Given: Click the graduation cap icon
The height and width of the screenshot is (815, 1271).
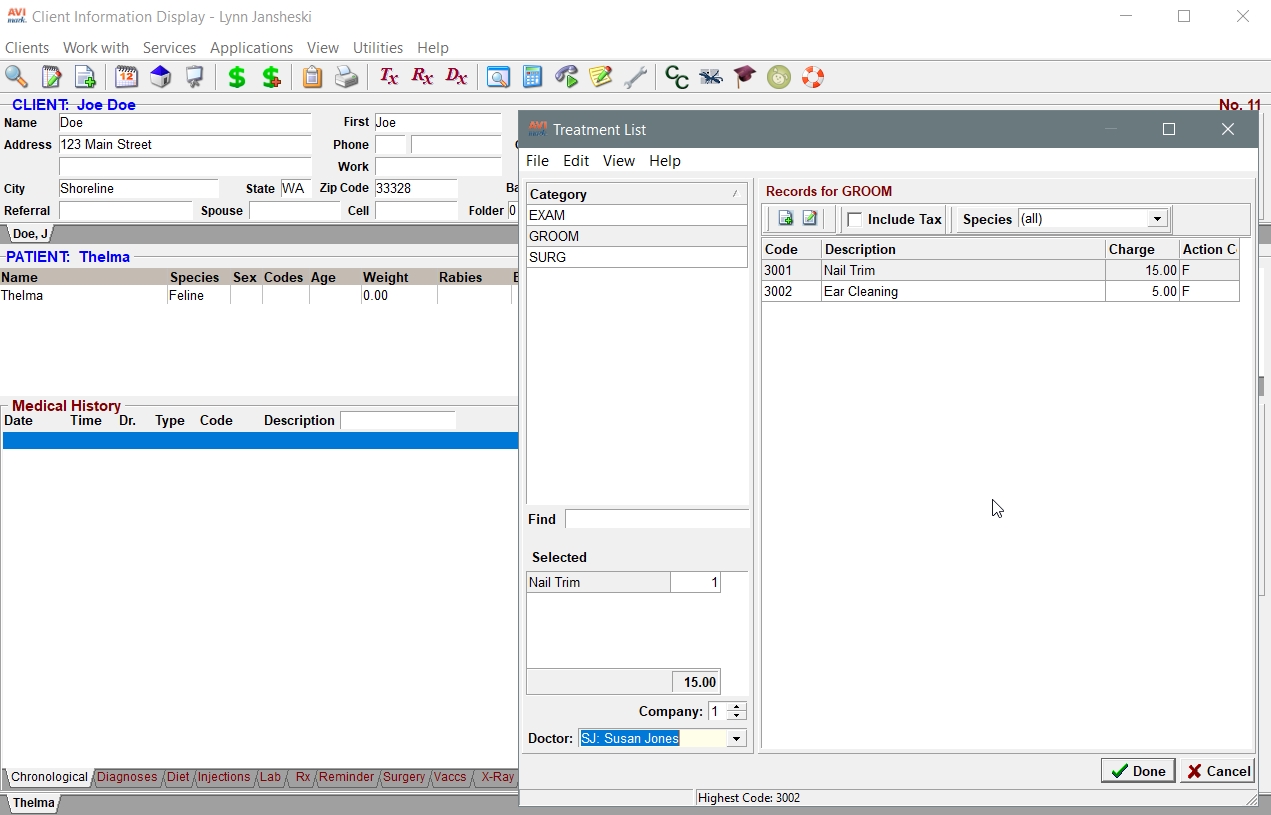Looking at the screenshot, I should [x=745, y=77].
